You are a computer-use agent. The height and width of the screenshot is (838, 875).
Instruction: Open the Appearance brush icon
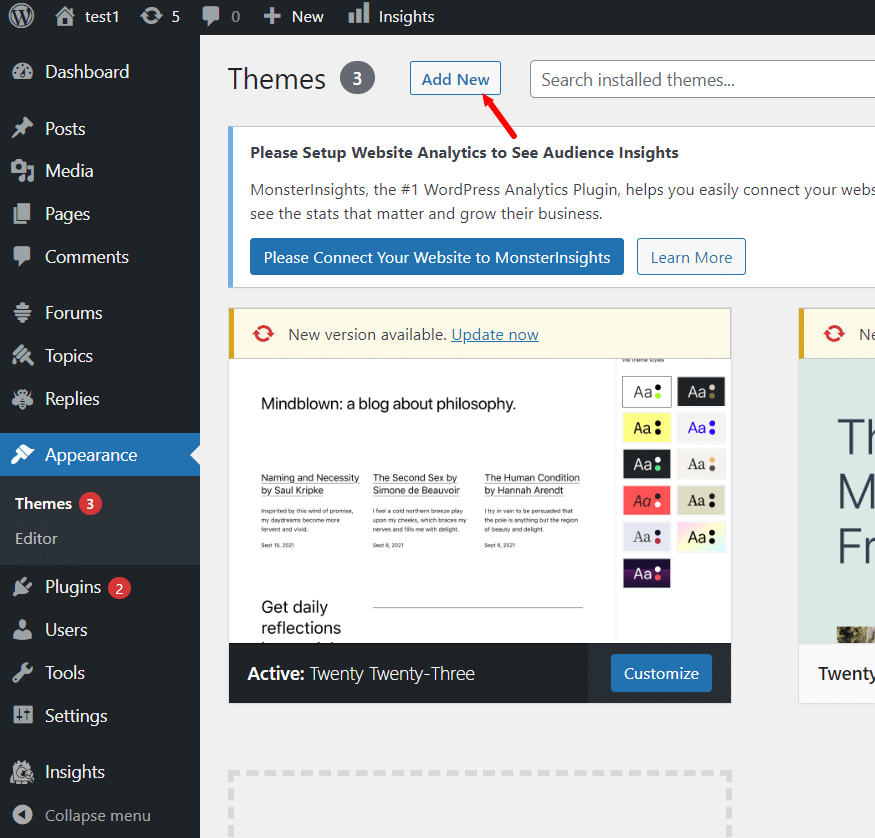coord(22,454)
